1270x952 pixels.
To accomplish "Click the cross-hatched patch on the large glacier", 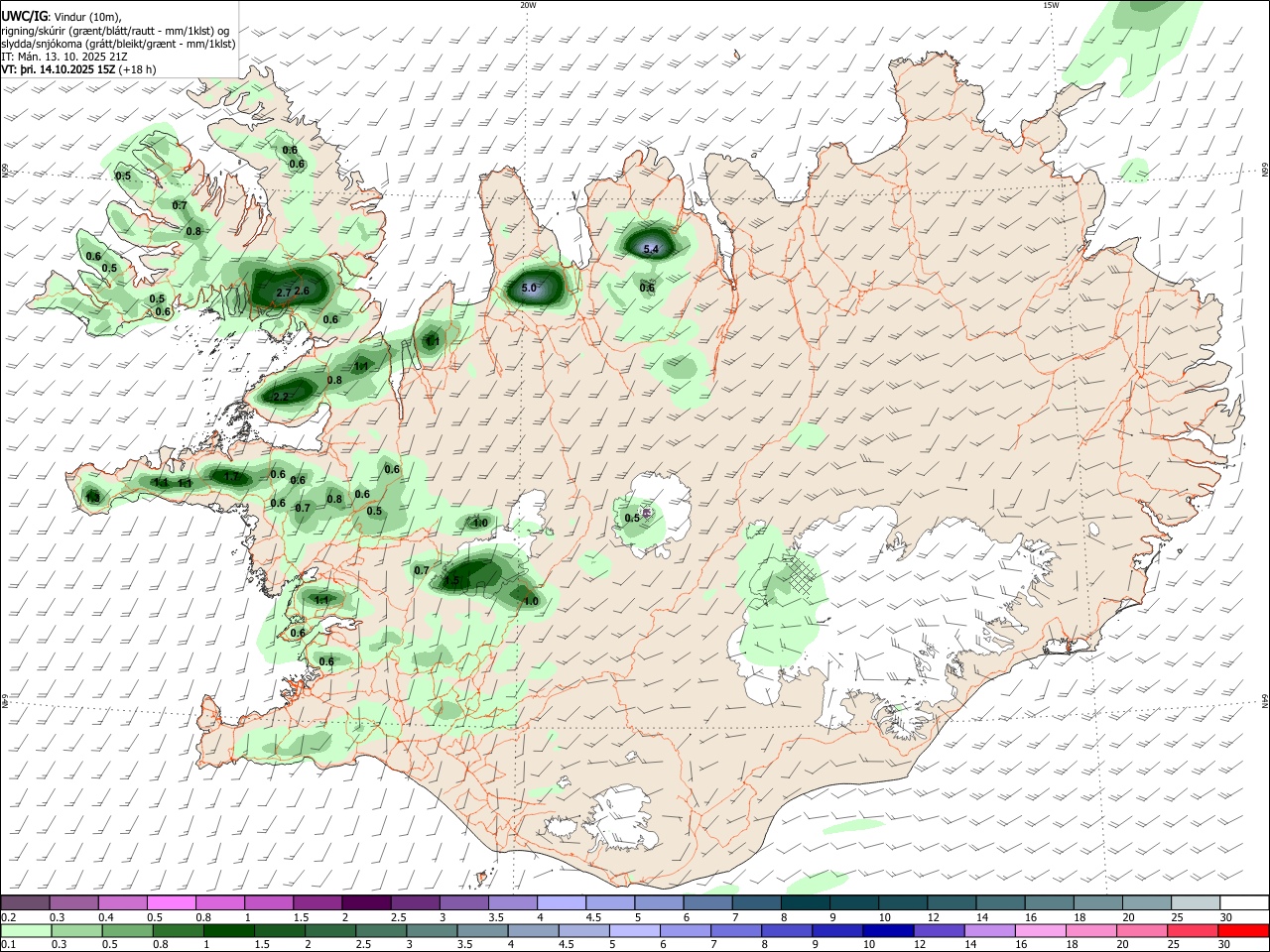I will tap(804, 576).
